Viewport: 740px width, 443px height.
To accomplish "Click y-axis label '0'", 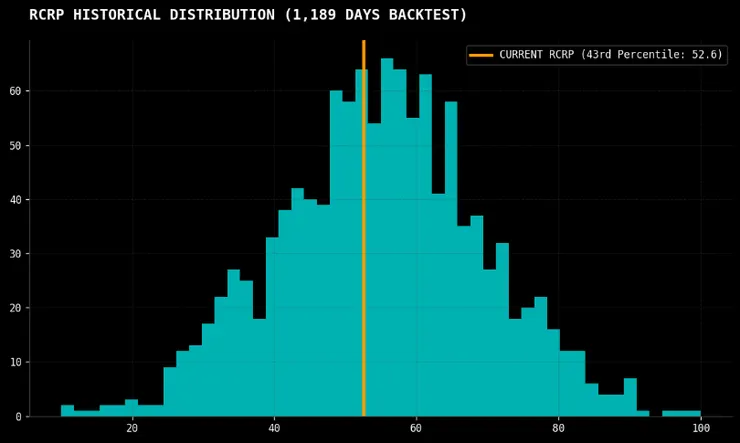I will point(18,417).
